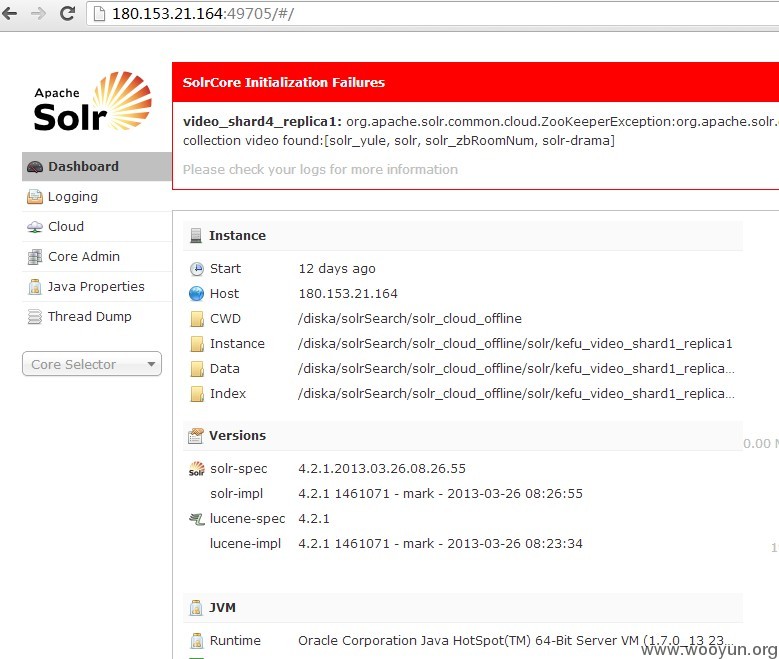
Task: Click lucene-spec value 4.2.1
Action: [313, 519]
